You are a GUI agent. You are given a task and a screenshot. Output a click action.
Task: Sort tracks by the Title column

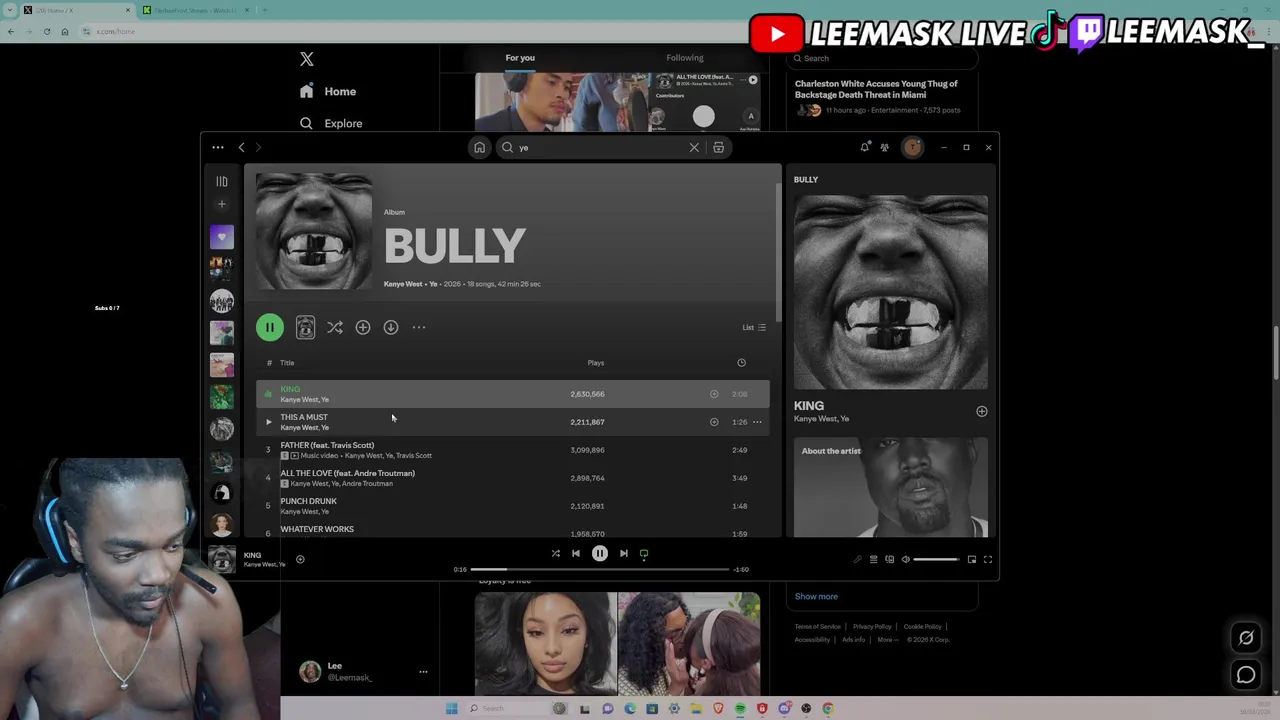[x=287, y=363]
